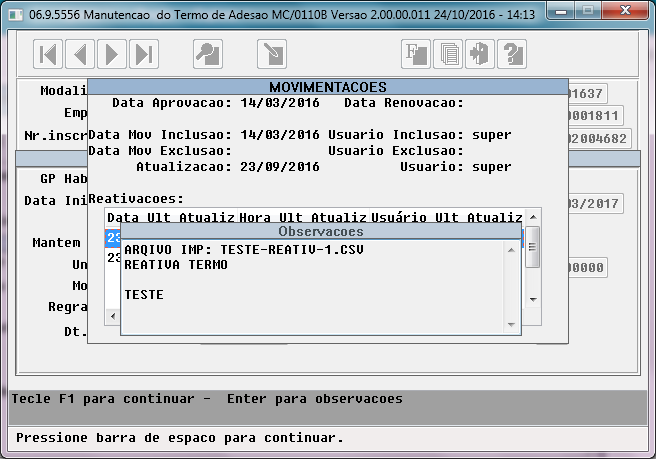Click the TESTE observation line
The width and height of the screenshot is (656, 459).
coord(144,295)
